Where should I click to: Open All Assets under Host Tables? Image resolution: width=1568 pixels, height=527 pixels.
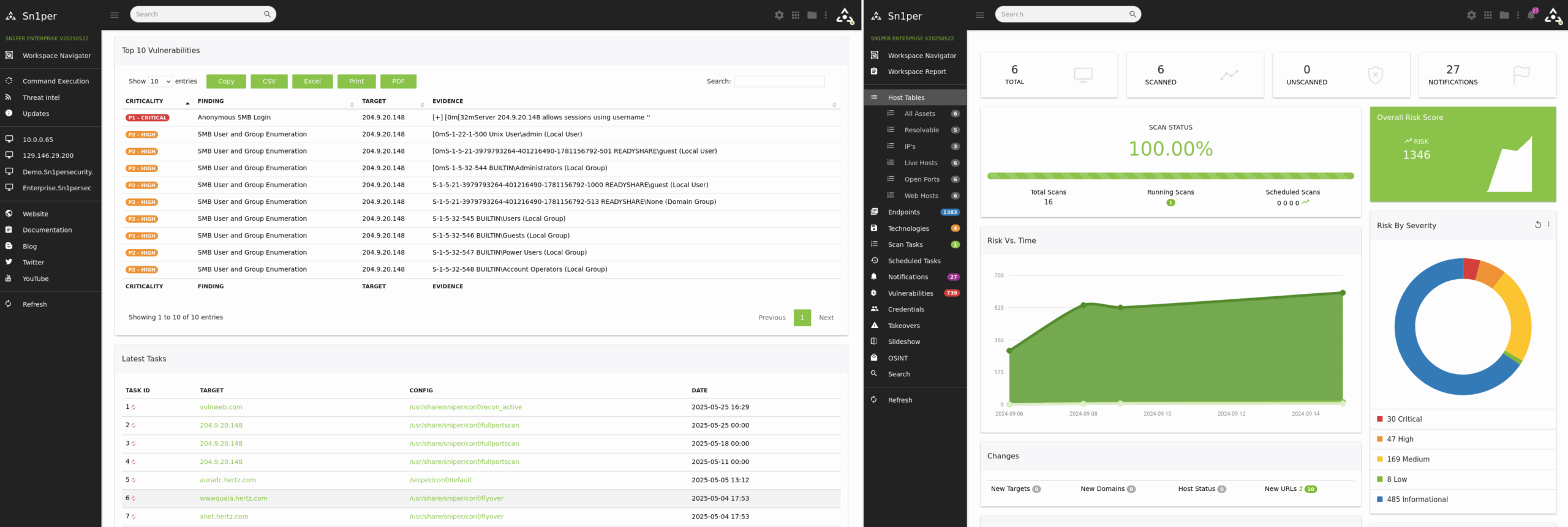click(919, 114)
